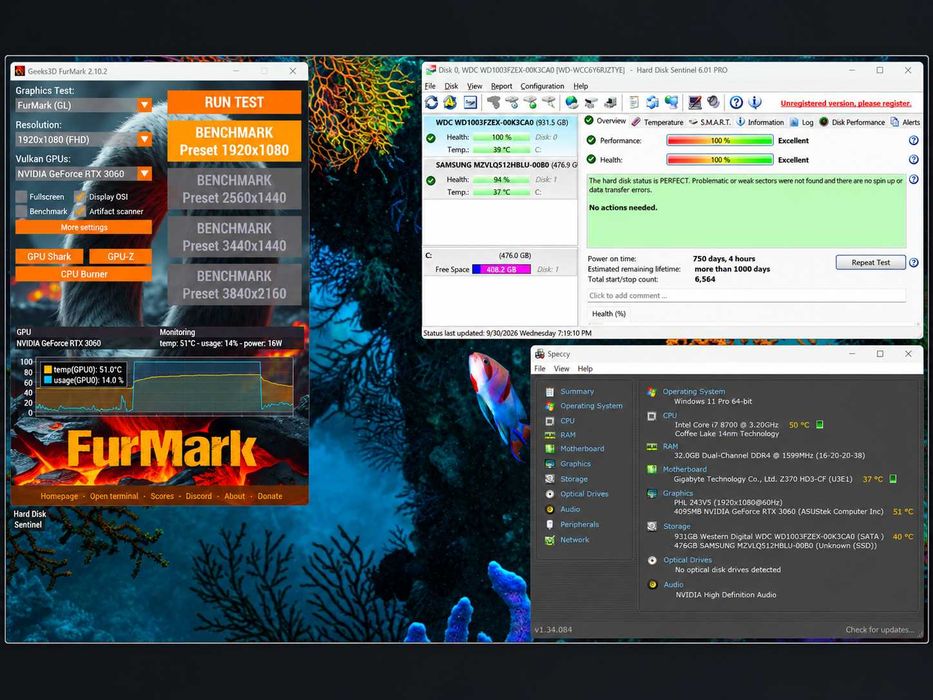This screenshot has width=933, height=700.
Task: Click the RUN TEST button in FurMark
Action: tap(234, 102)
